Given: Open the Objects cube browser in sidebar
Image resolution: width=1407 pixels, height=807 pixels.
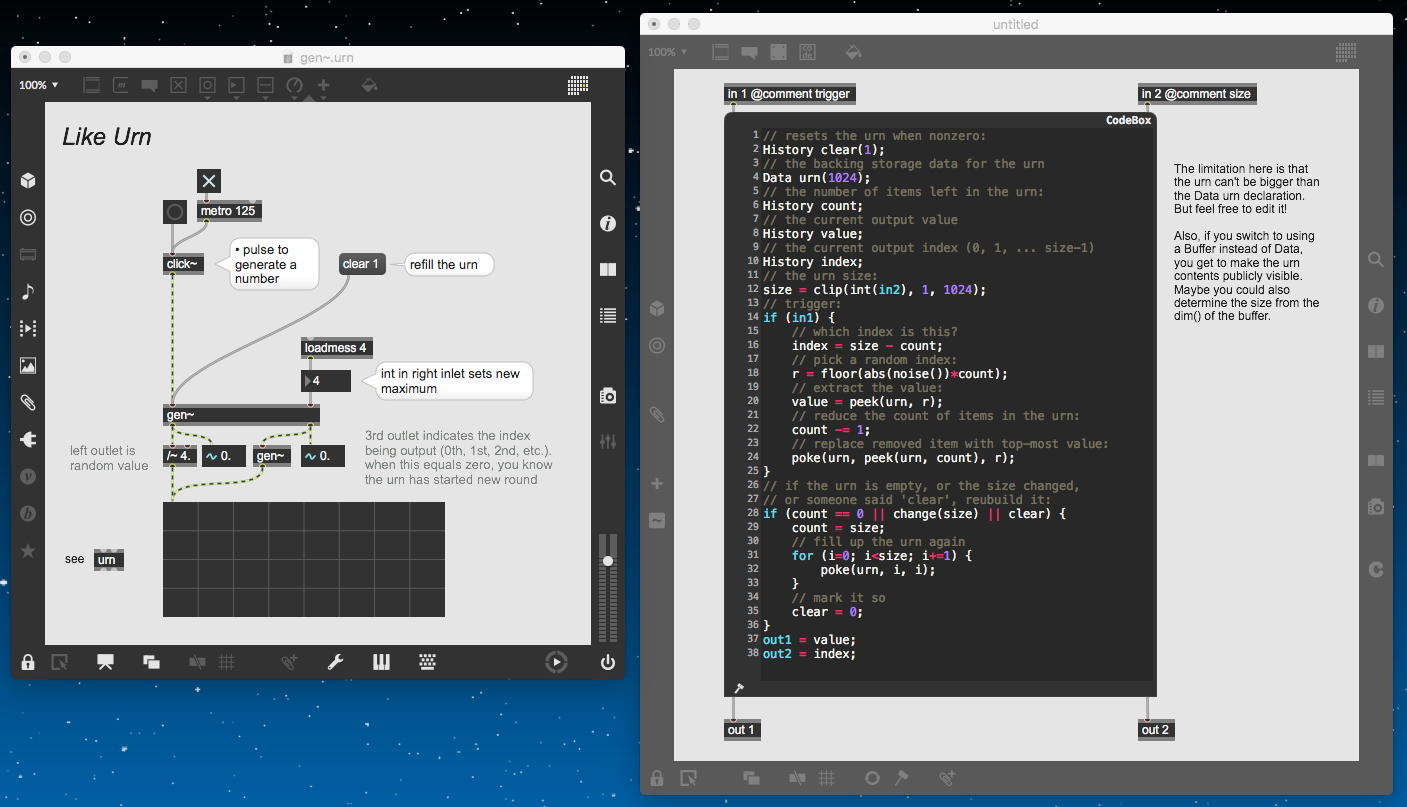Looking at the screenshot, I should click(28, 180).
